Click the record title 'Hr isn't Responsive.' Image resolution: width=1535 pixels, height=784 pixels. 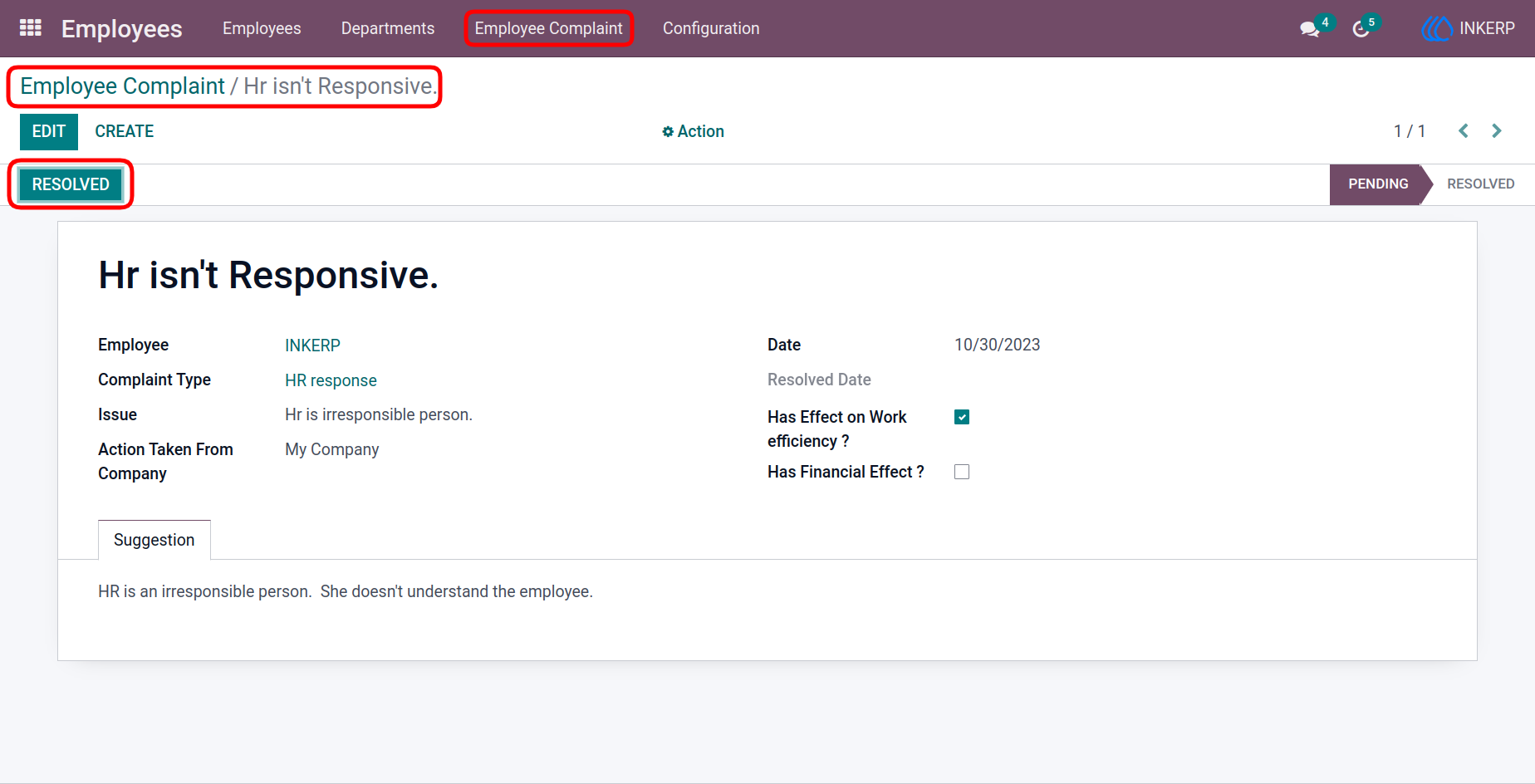click(x=268, y=275)
